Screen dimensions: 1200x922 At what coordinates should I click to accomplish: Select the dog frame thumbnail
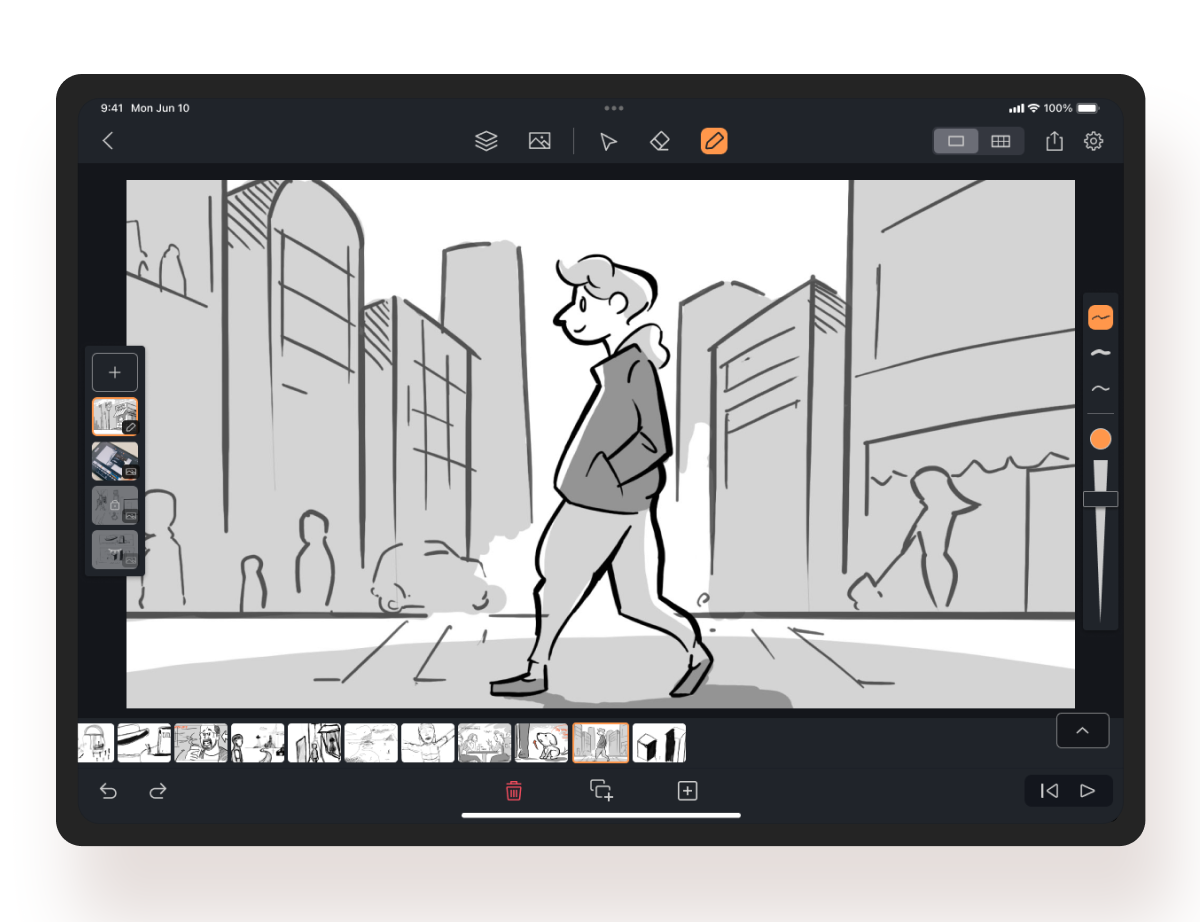coord(542,743)
